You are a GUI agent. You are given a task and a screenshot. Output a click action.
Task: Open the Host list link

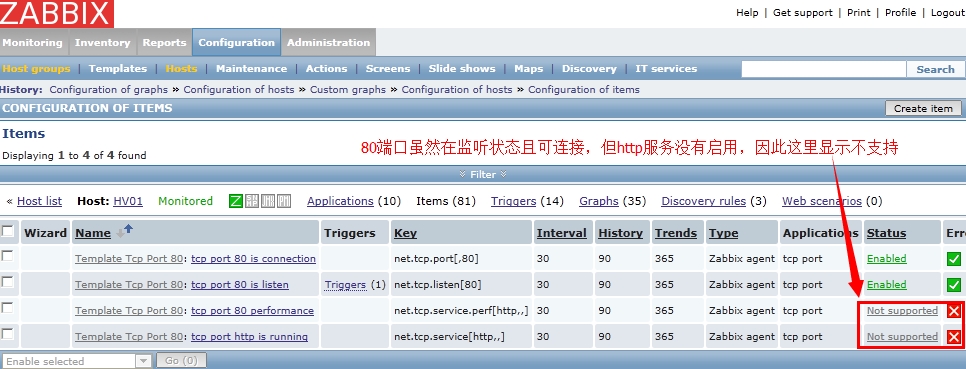(39, 201)
